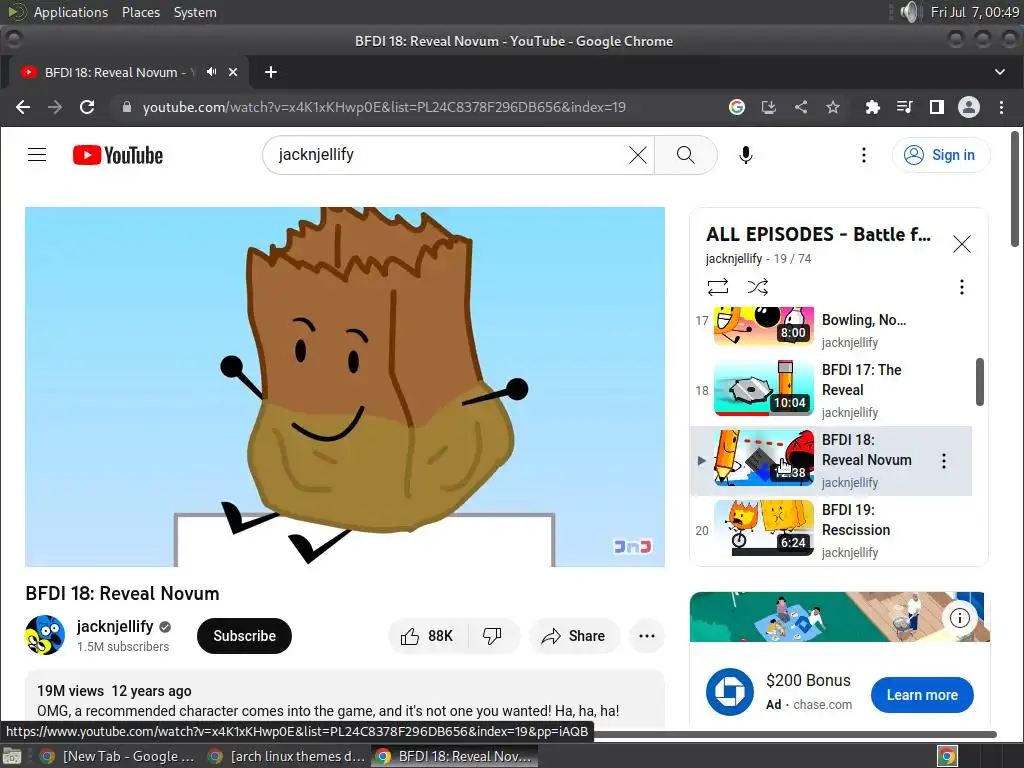The image size is (1024, 768).
Task: Open options for BFDI 18 playlist item
Action: coord(944,461)
